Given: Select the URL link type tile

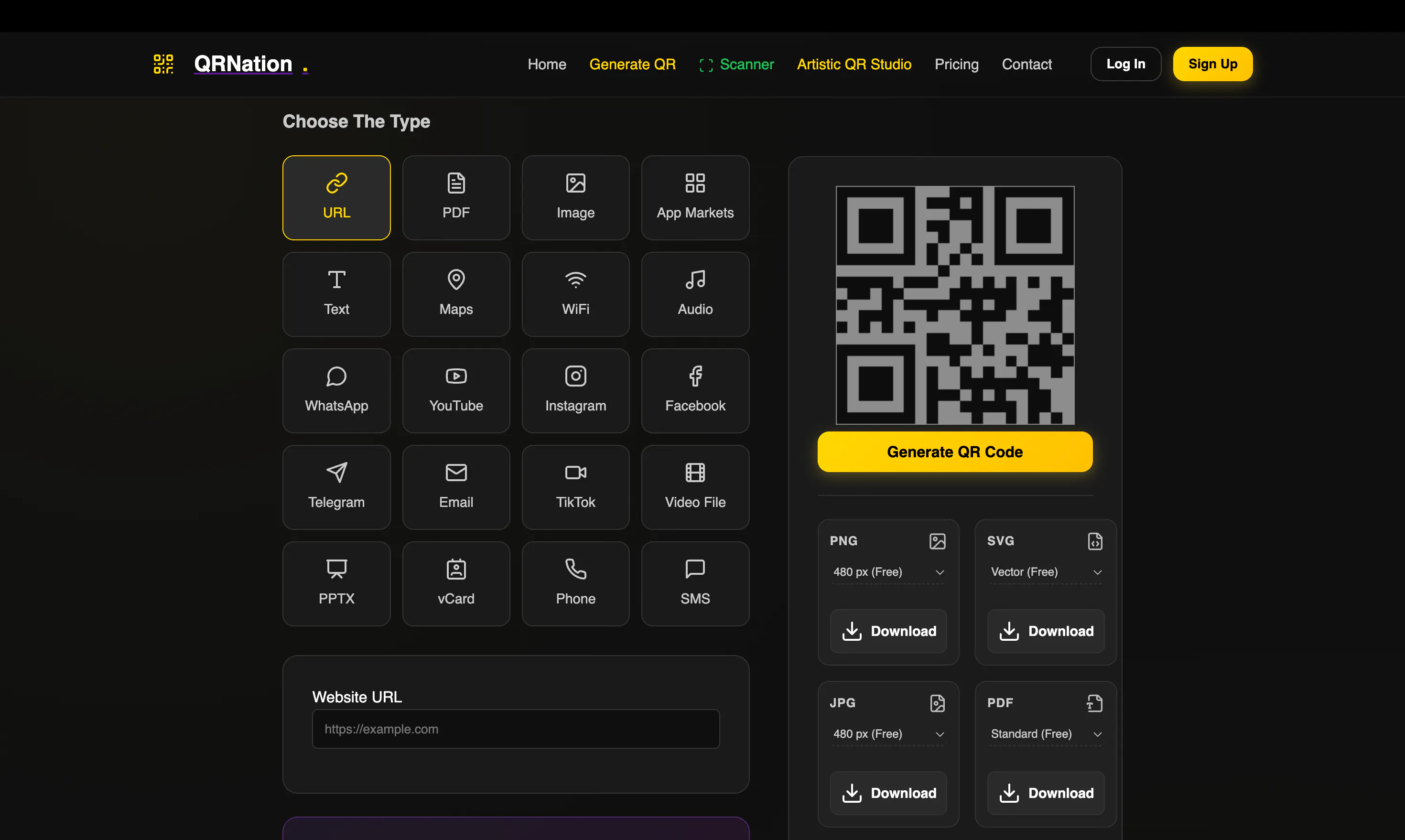Looking at the screenshot, I should [x=336, y=197].
